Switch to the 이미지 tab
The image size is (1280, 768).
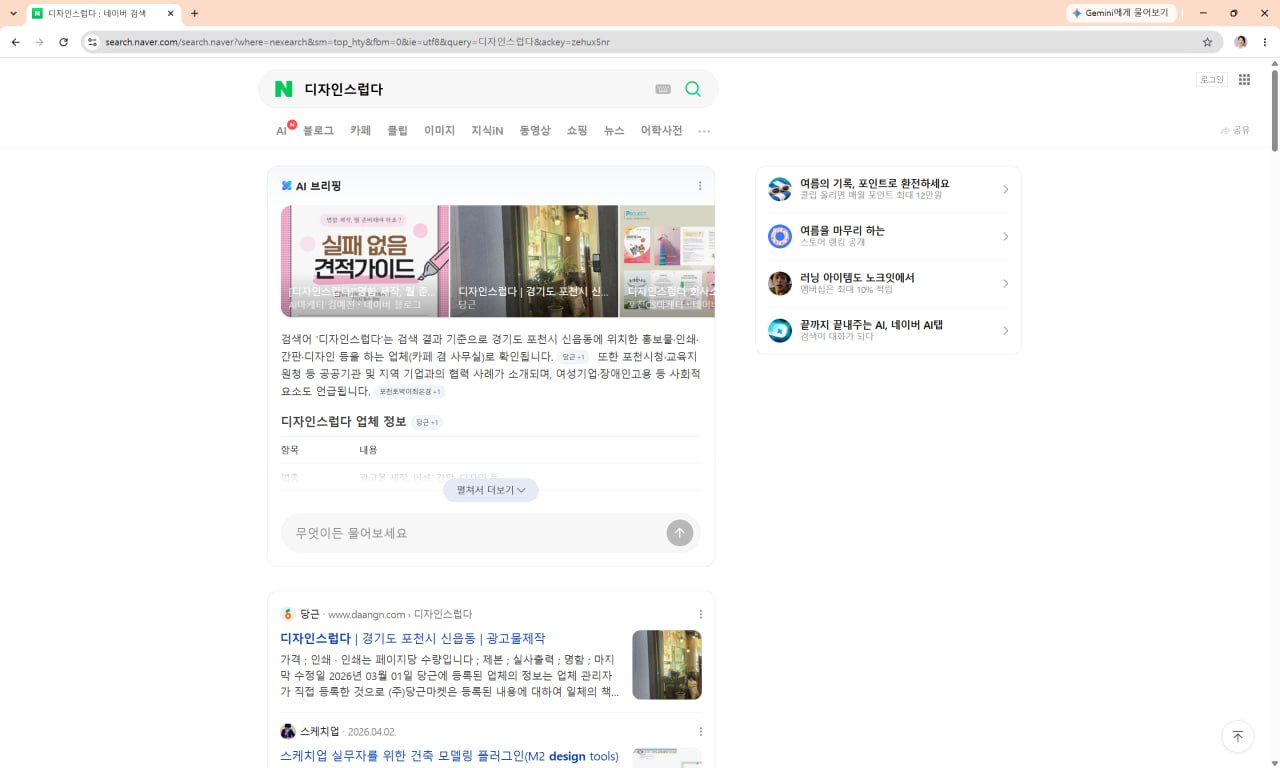[x=439, y=131]
